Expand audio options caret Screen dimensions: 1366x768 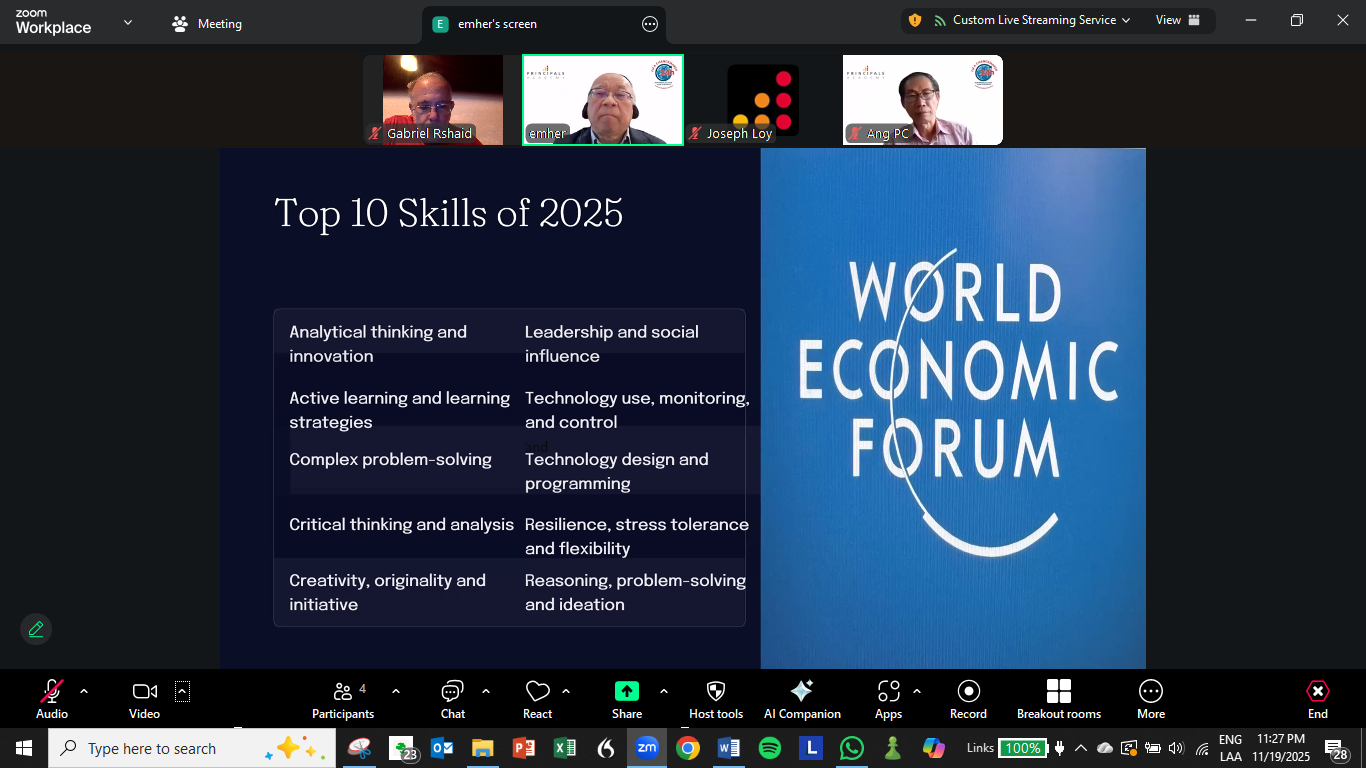(84, 691)
